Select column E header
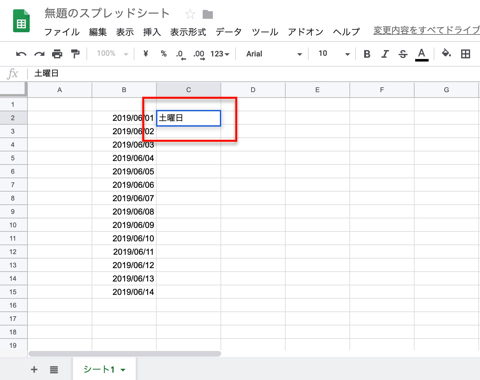Screen dimensions: 480x380 pos(317,90)
